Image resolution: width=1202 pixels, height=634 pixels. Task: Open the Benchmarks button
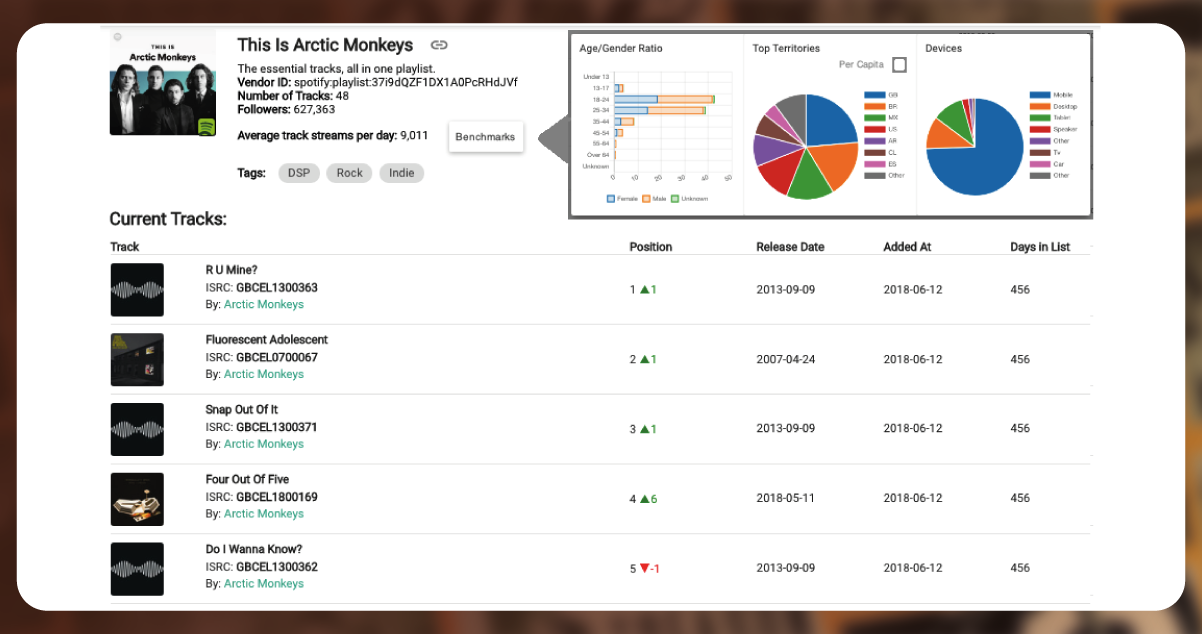click(486, 136)
